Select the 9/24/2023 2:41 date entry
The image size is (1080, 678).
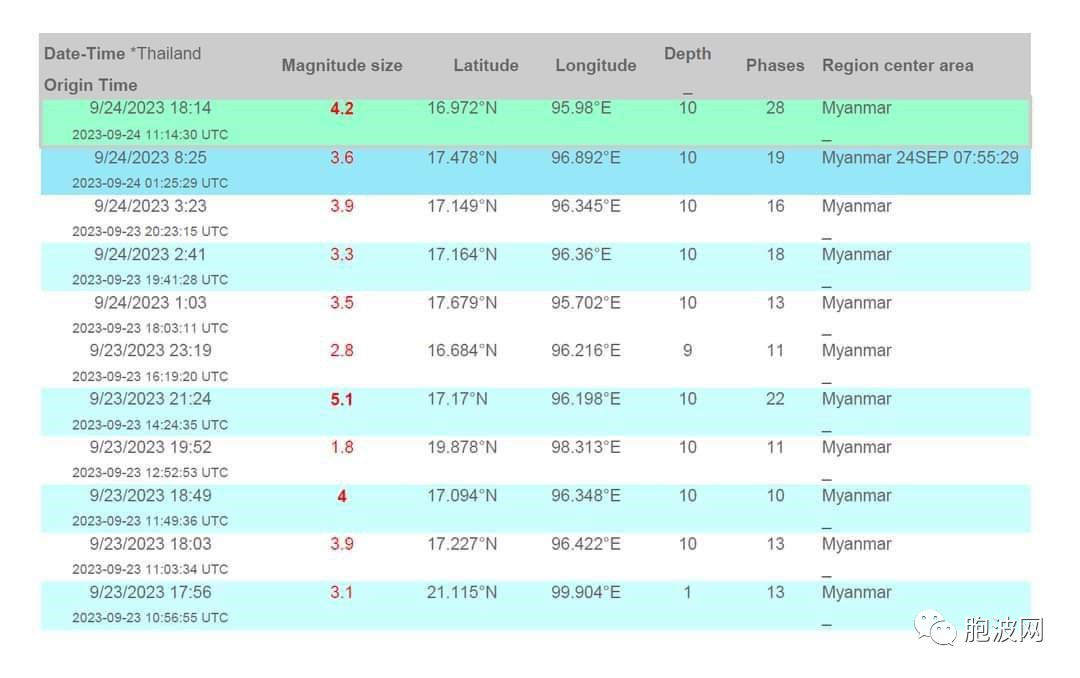pyautogui.click(x=150, y=254)
